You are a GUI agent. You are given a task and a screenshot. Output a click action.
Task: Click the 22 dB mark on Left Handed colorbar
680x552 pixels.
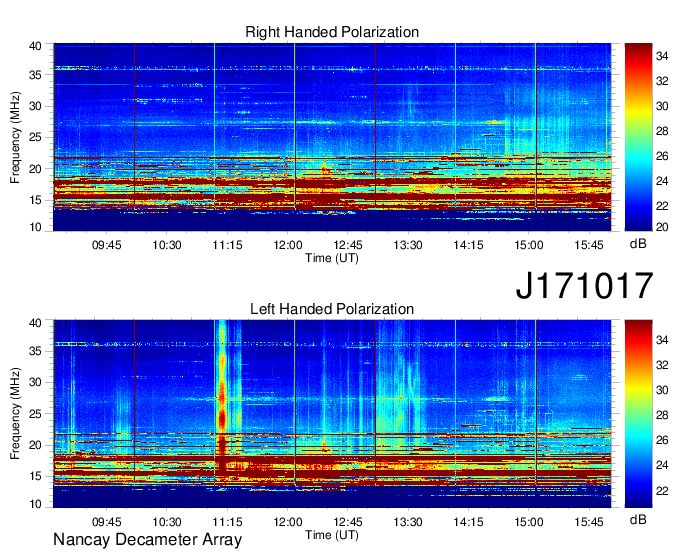pyautogui.click(x=662, y=491)
